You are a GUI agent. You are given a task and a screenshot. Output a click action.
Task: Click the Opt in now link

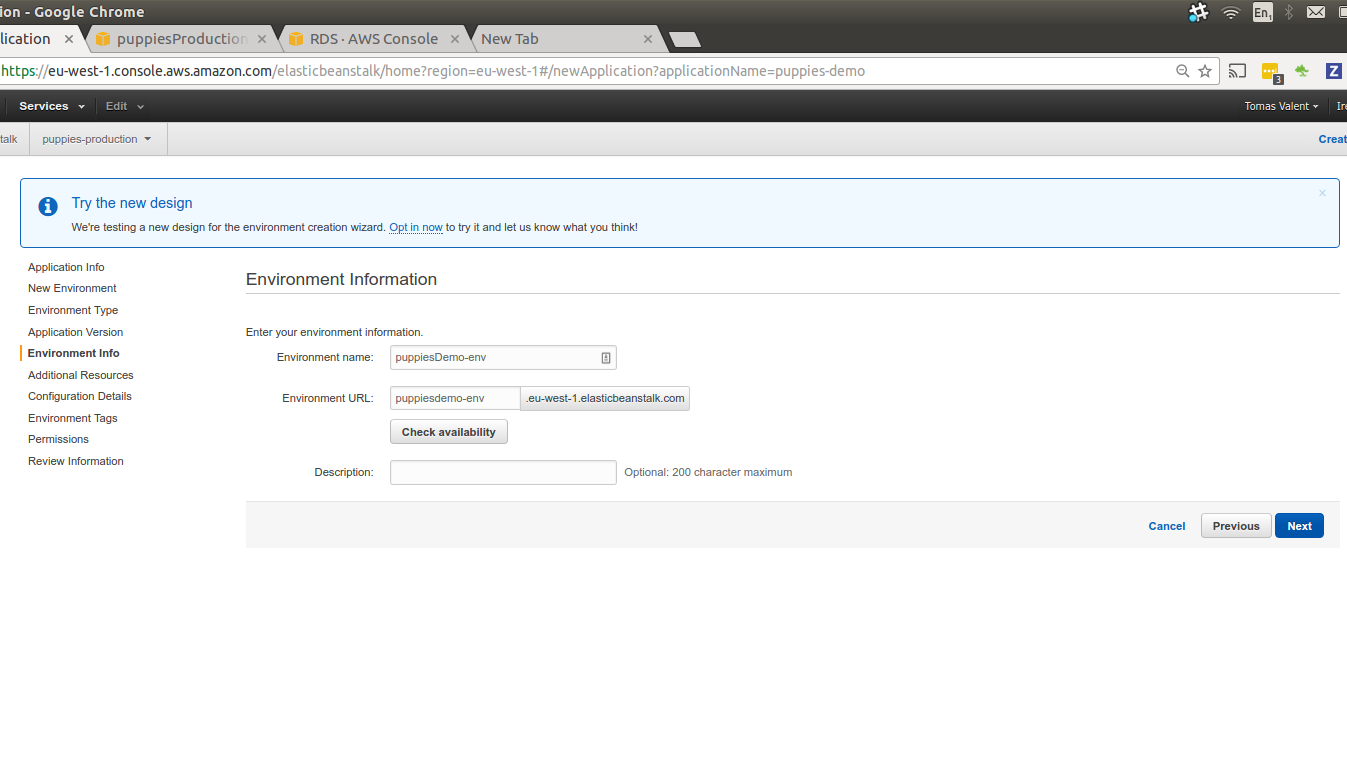click(416, 227)
